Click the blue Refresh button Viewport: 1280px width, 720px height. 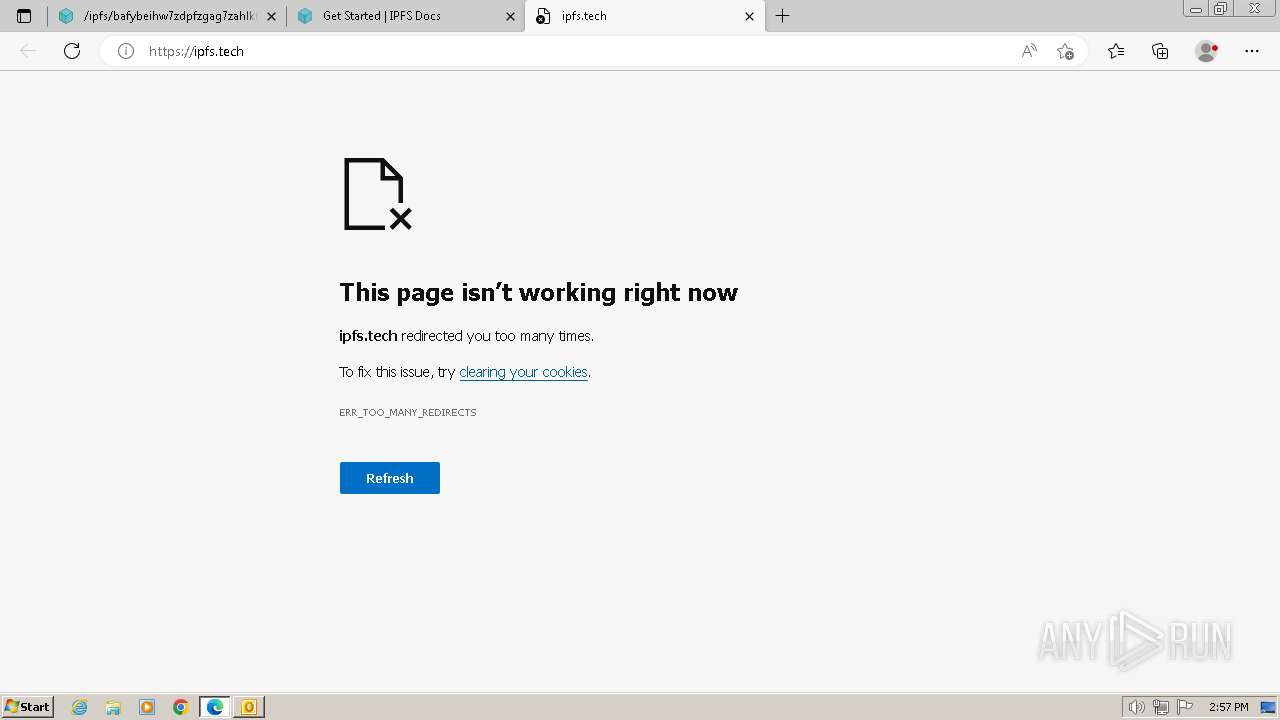[390, 478]
